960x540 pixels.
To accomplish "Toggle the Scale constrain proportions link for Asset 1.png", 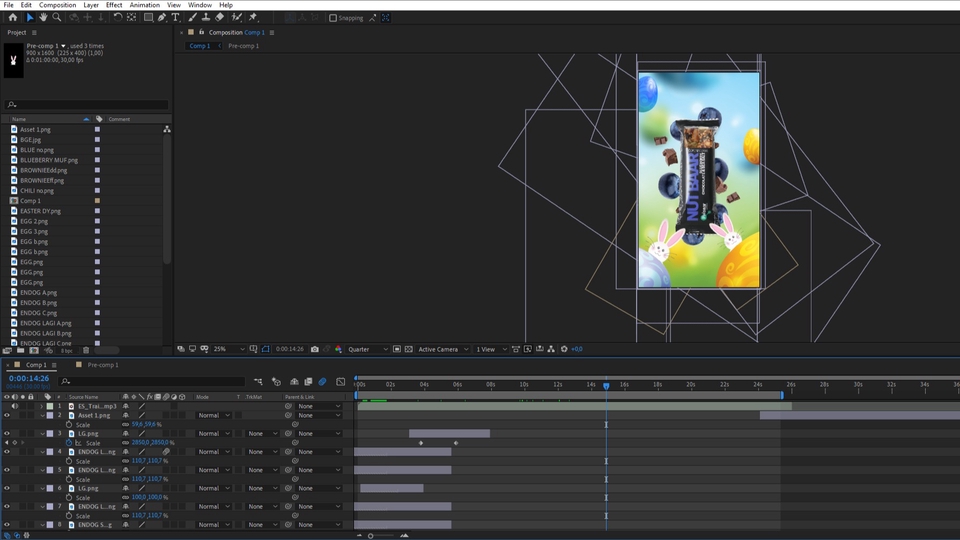I will [x=126, y=424].
